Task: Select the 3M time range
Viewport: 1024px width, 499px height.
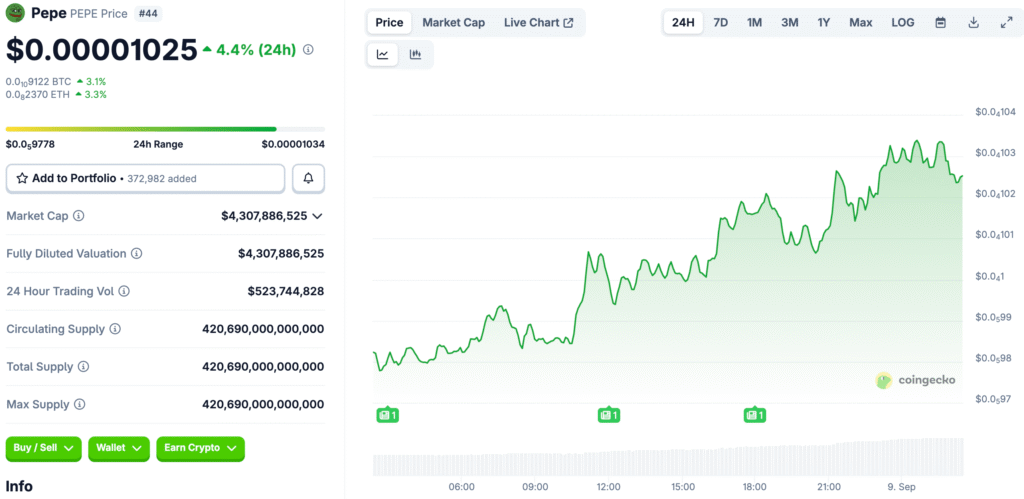Action: point(790,23)
